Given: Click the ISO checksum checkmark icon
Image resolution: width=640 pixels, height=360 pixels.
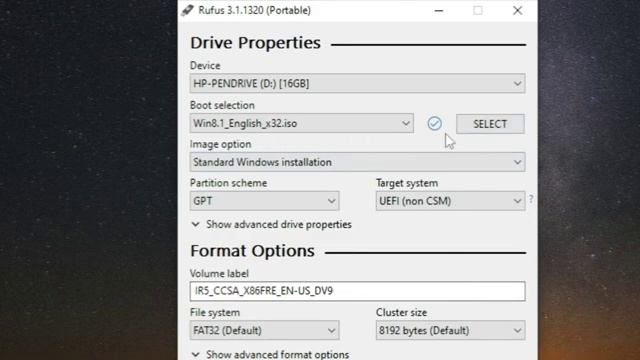Looking at the screenshot, I should tap(434, 123).
